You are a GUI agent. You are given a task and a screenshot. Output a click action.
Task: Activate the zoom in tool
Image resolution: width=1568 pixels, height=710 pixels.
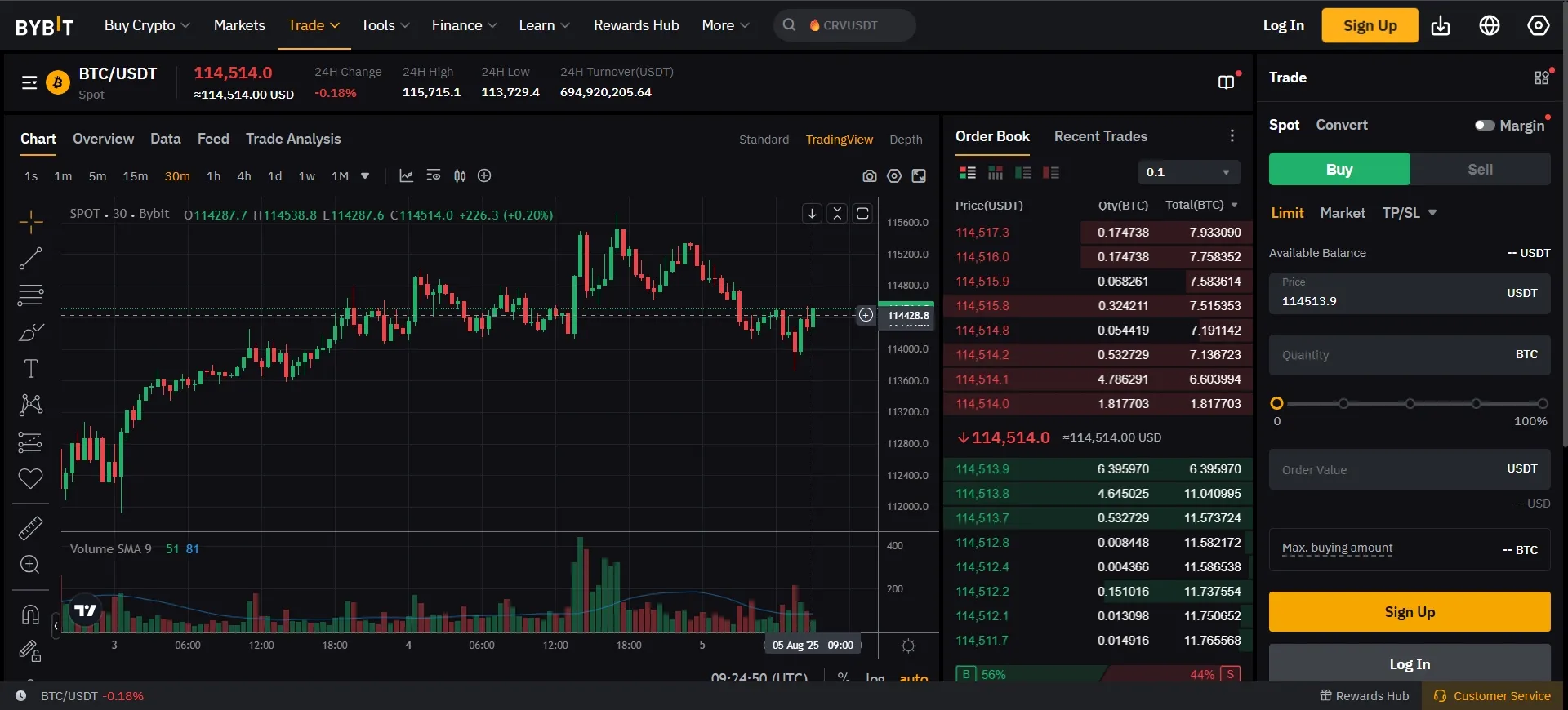[31, 565]
